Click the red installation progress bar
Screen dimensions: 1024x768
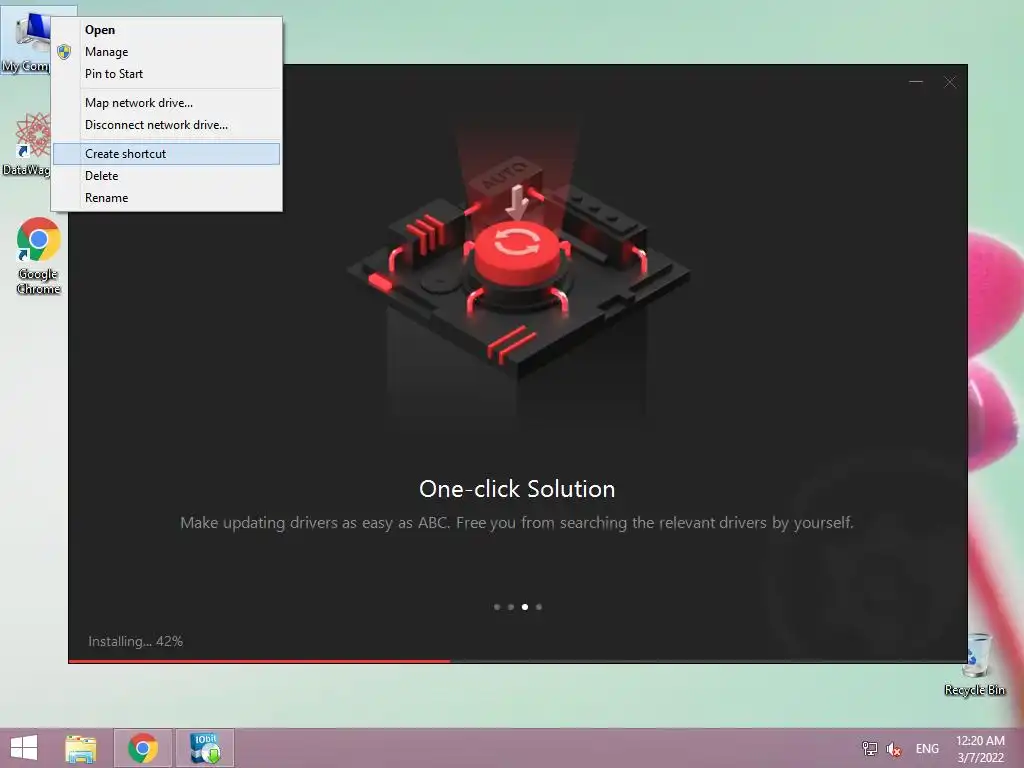pos(259,661)
